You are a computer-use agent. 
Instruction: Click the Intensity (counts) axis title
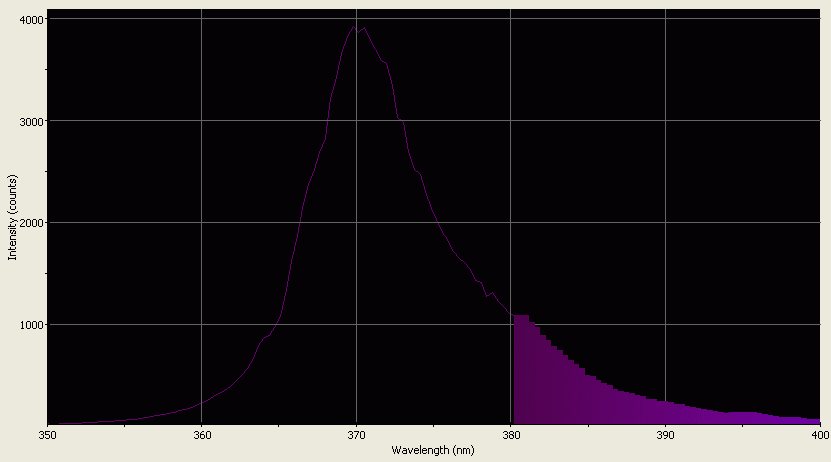coord(12,217)
